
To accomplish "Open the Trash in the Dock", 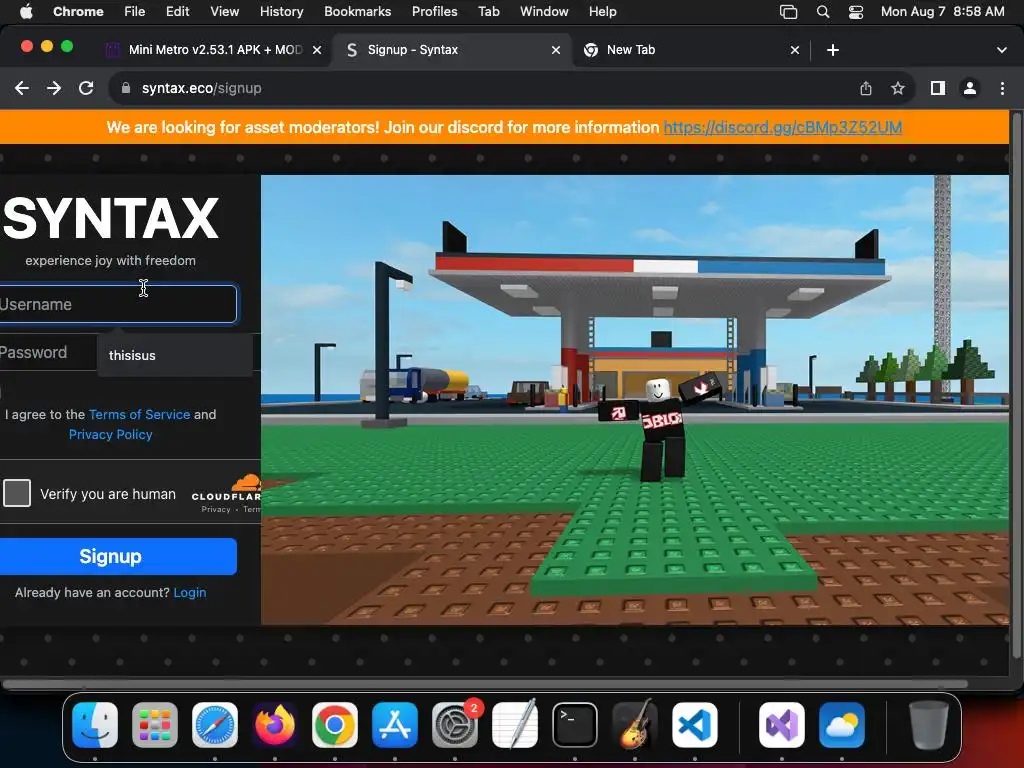I will [929, 725].
